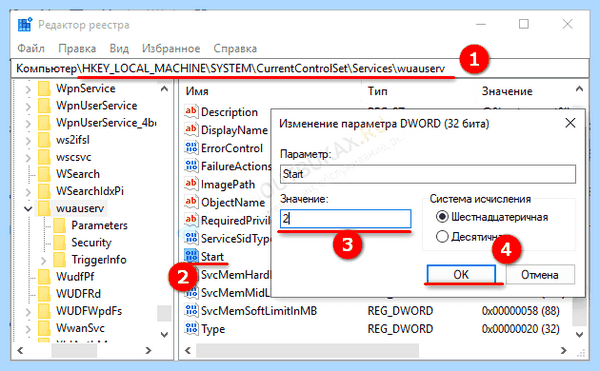This screenshot has width=600, height=371.
Task: Select the ErrorControl DWORD value icon
Action: point(191,148)
